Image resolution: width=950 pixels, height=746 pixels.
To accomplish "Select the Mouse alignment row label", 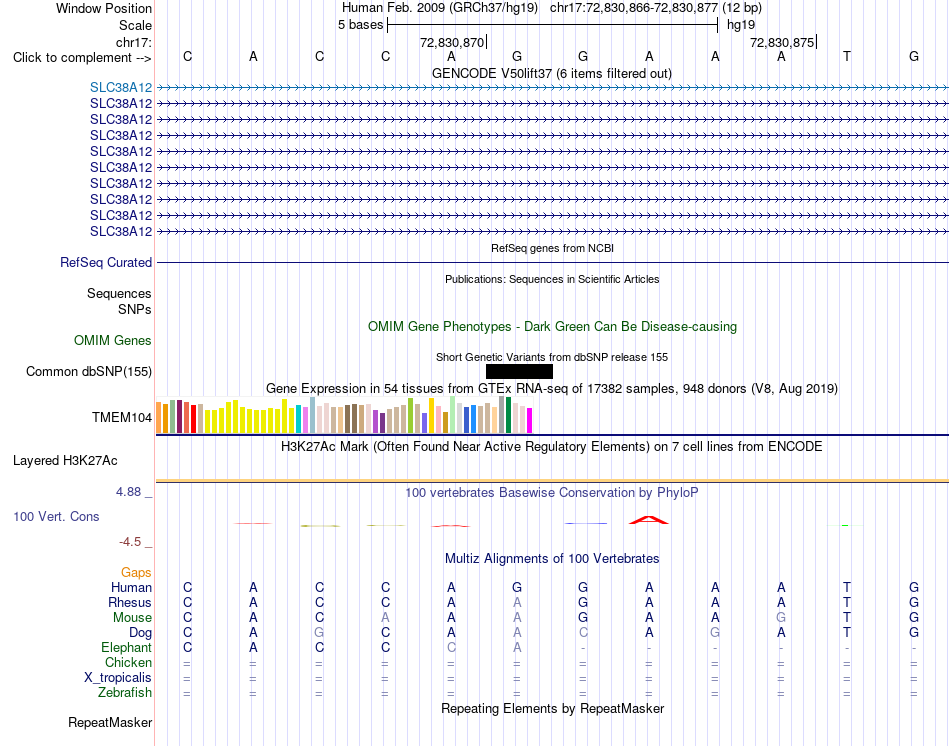I will click(x=132, y=618).
